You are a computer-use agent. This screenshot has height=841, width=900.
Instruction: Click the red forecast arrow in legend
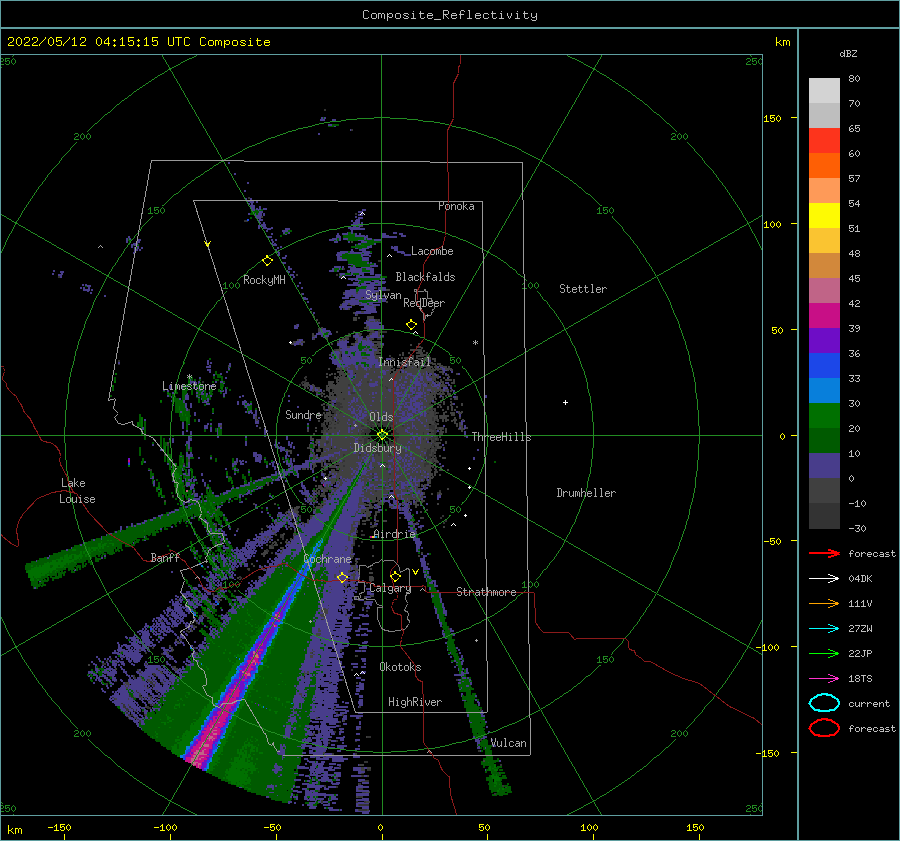(x=824, y=553)
